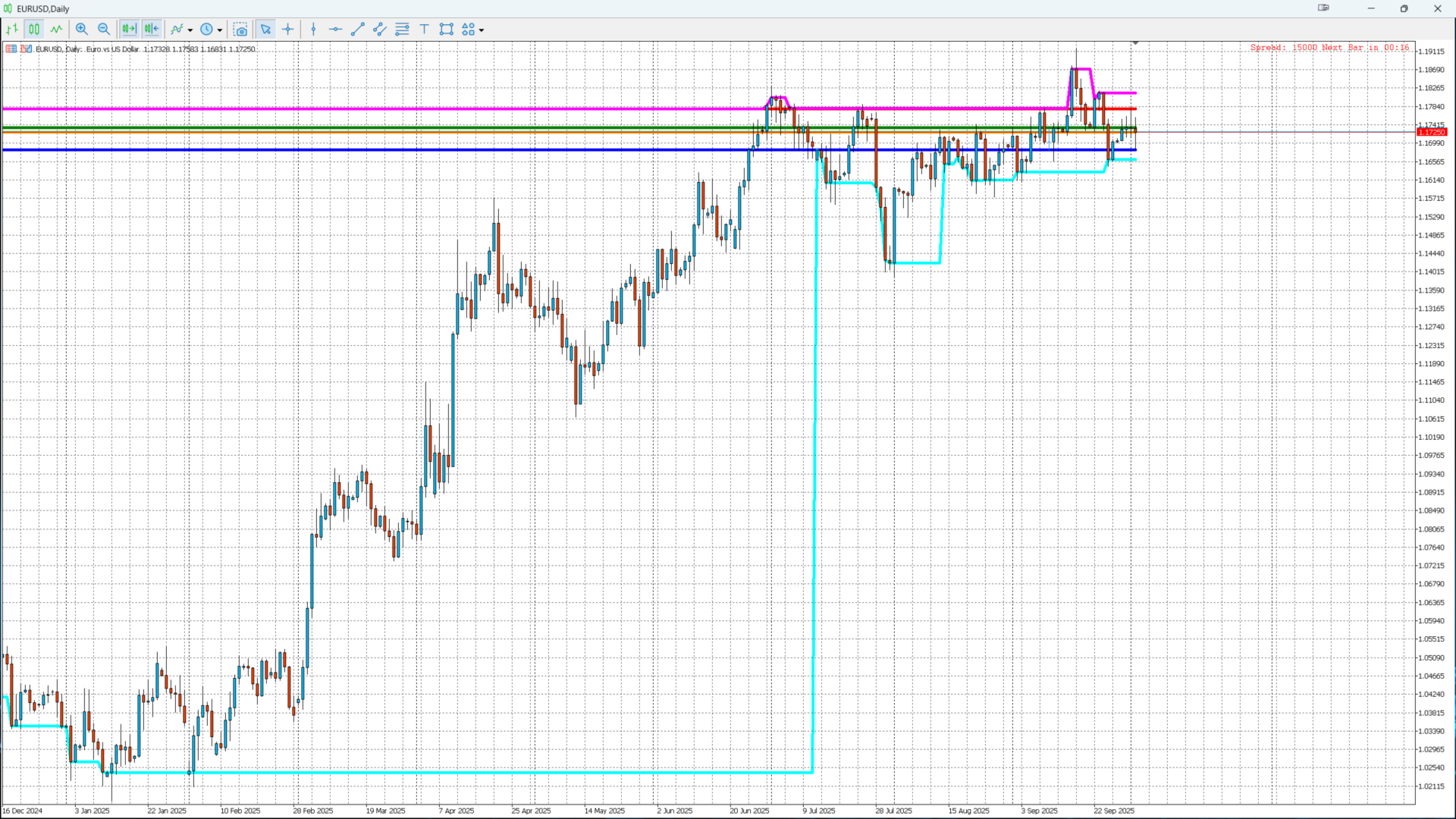Insert a text label object
1456x819 pixels.
(425, 30)
